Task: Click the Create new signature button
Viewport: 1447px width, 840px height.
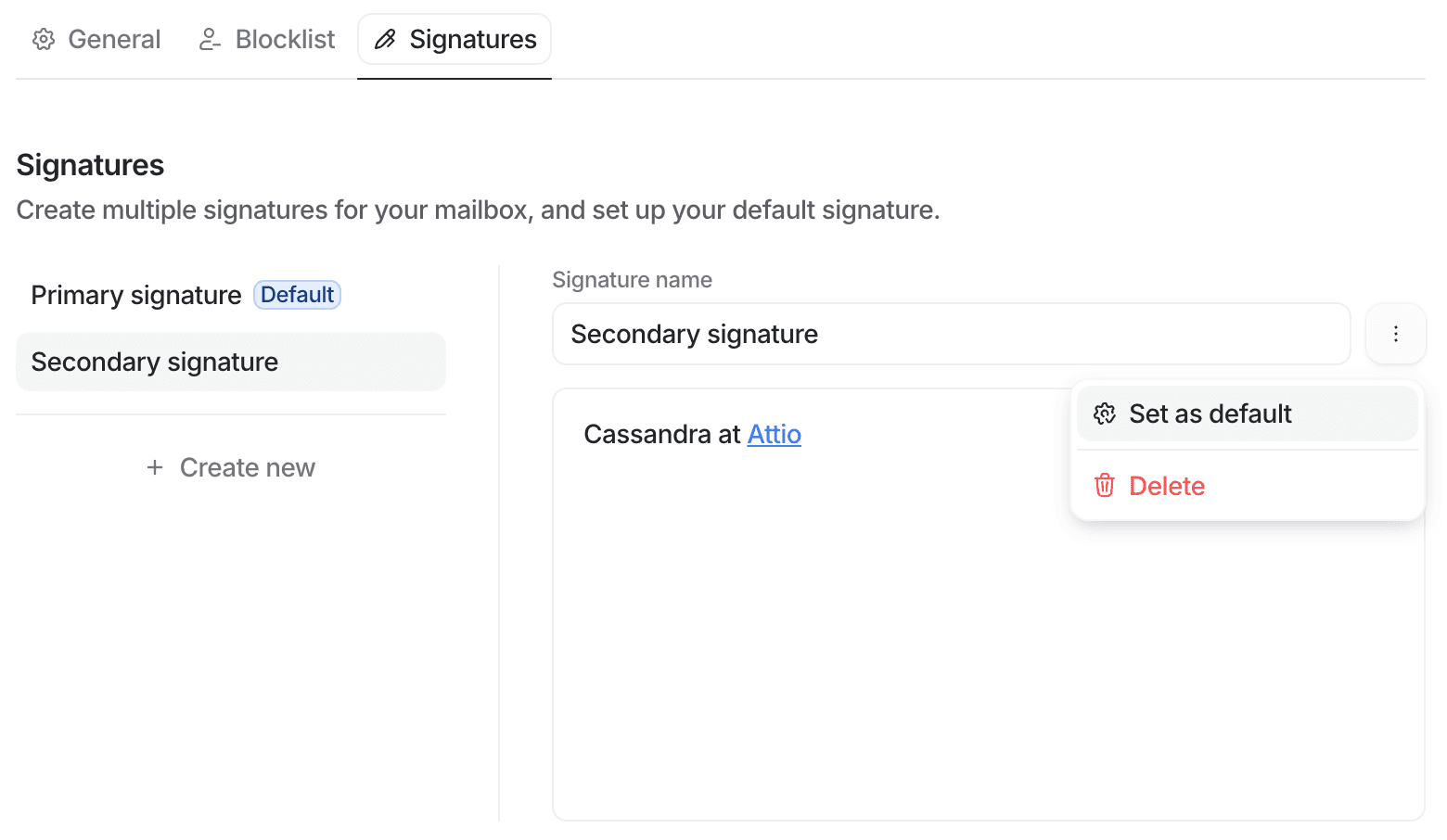Action: coord(231,467)
